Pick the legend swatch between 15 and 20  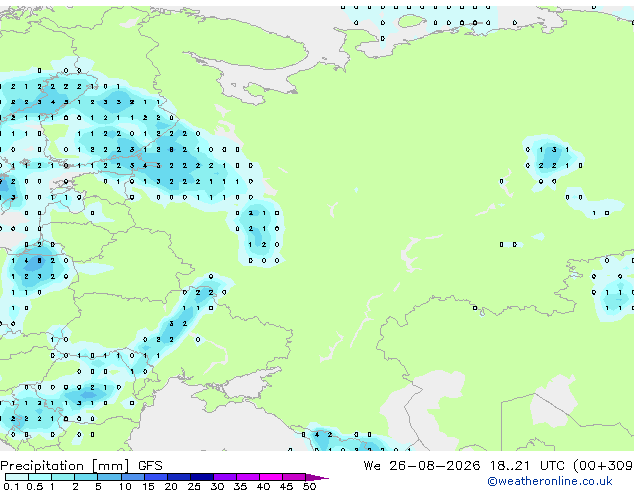coord(156,477)
